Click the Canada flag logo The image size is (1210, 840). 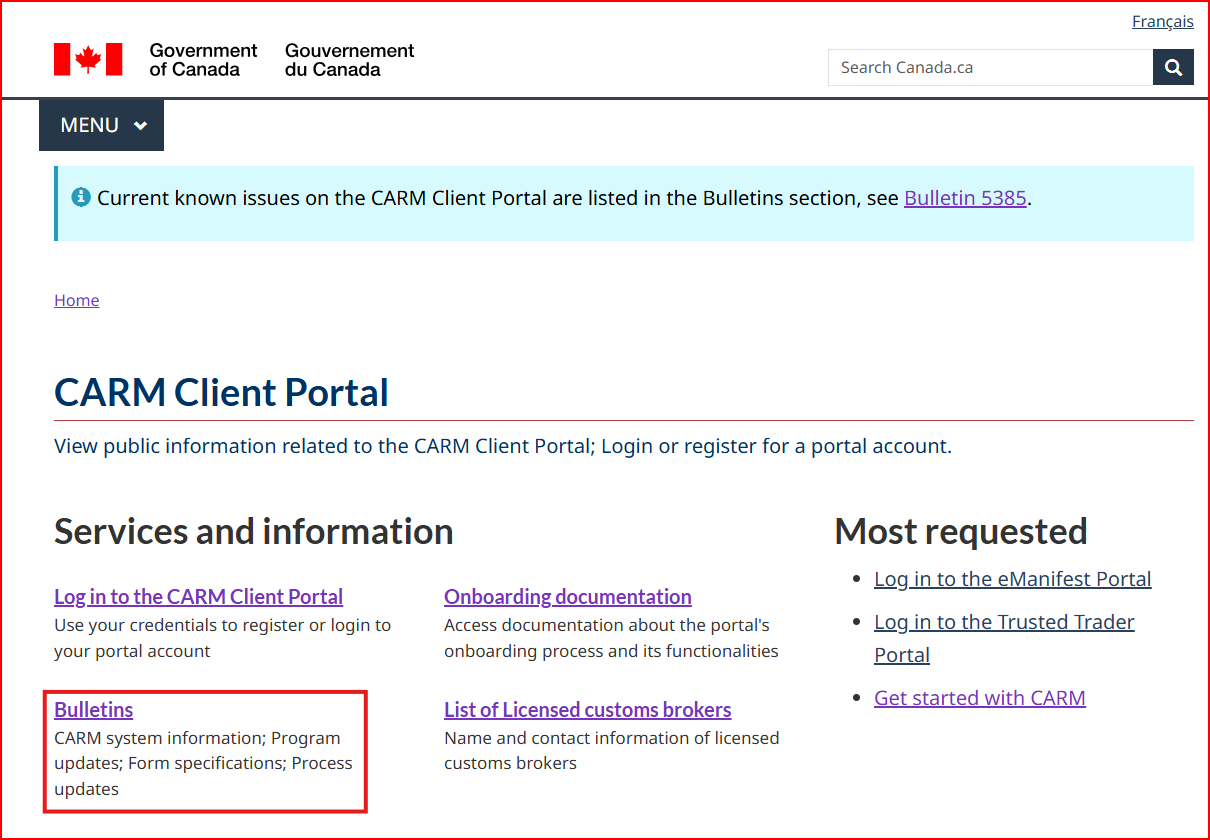(88, 60)
